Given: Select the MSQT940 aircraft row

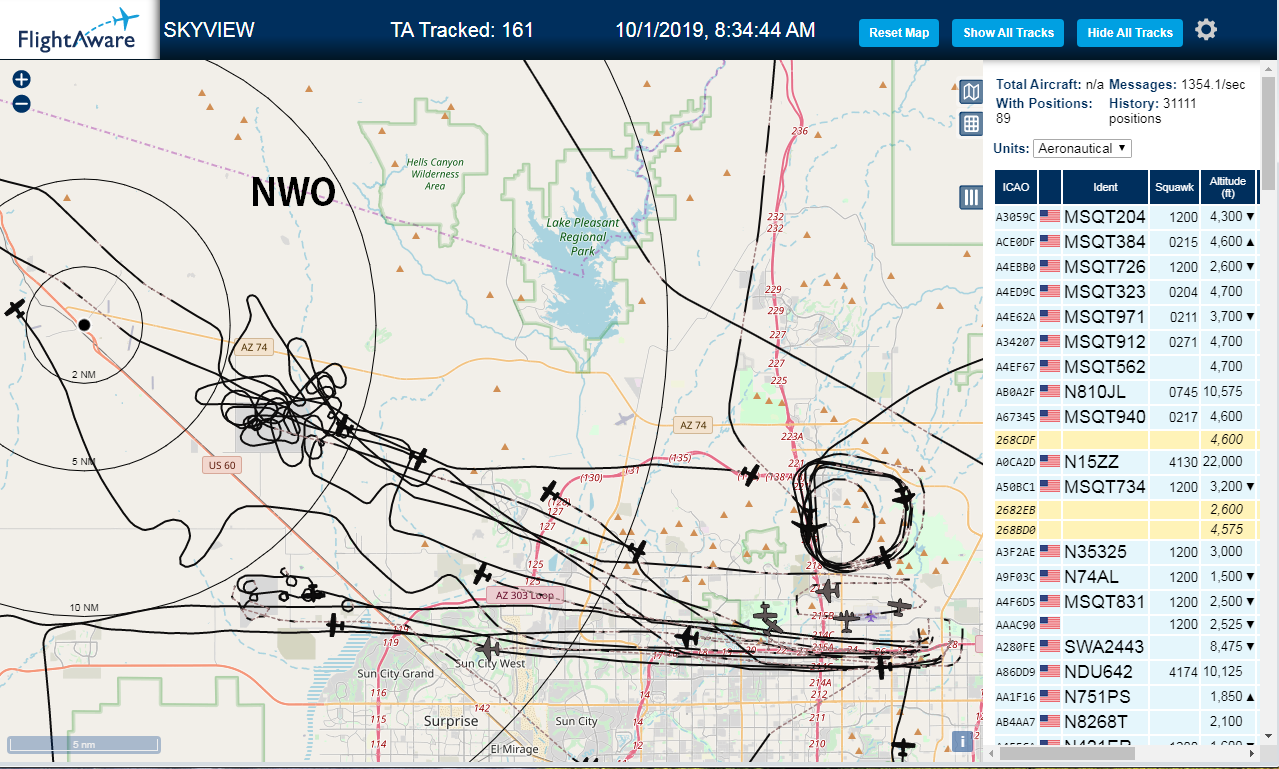Looking at the screenshot, I should [x=1125, y=416].
